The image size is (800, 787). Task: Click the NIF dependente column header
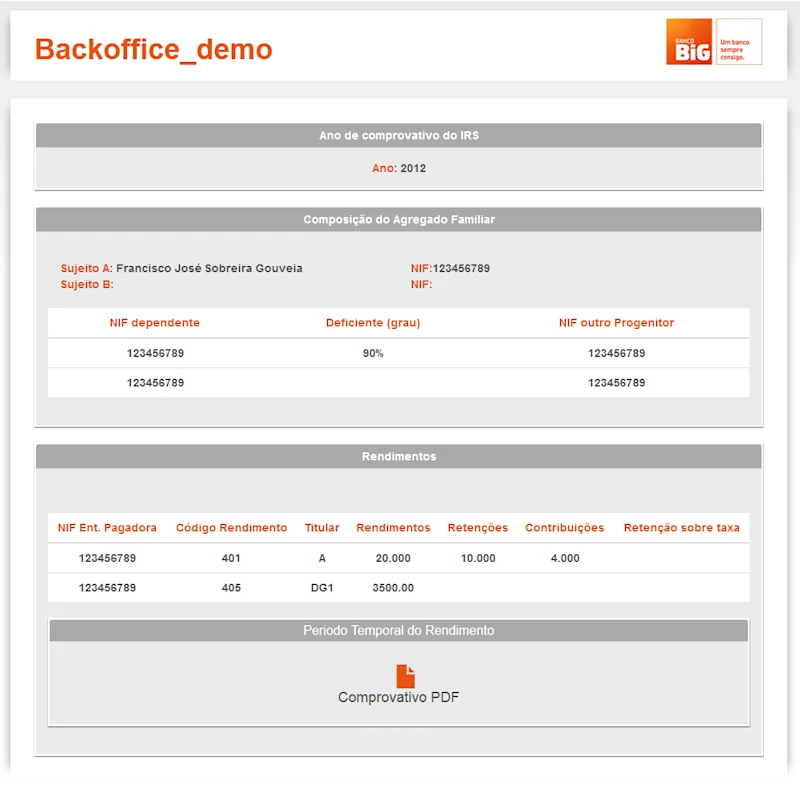pos(155,323)
